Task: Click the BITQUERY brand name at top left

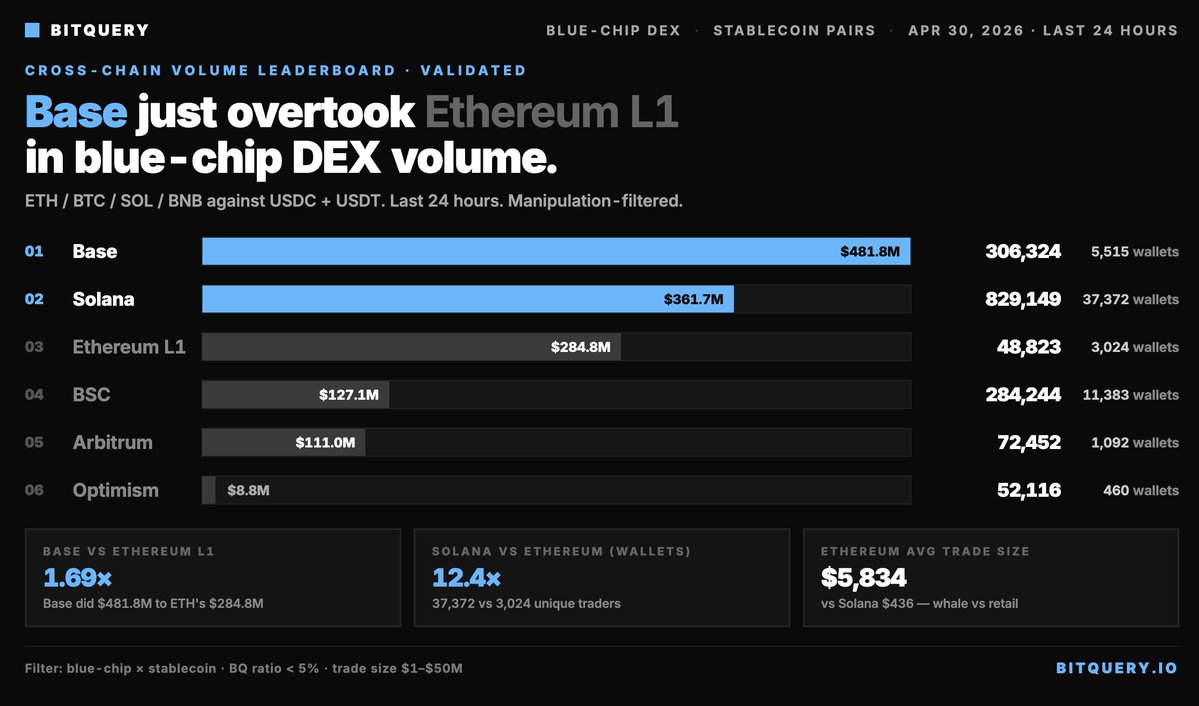Action: click(x=99, y=31)
